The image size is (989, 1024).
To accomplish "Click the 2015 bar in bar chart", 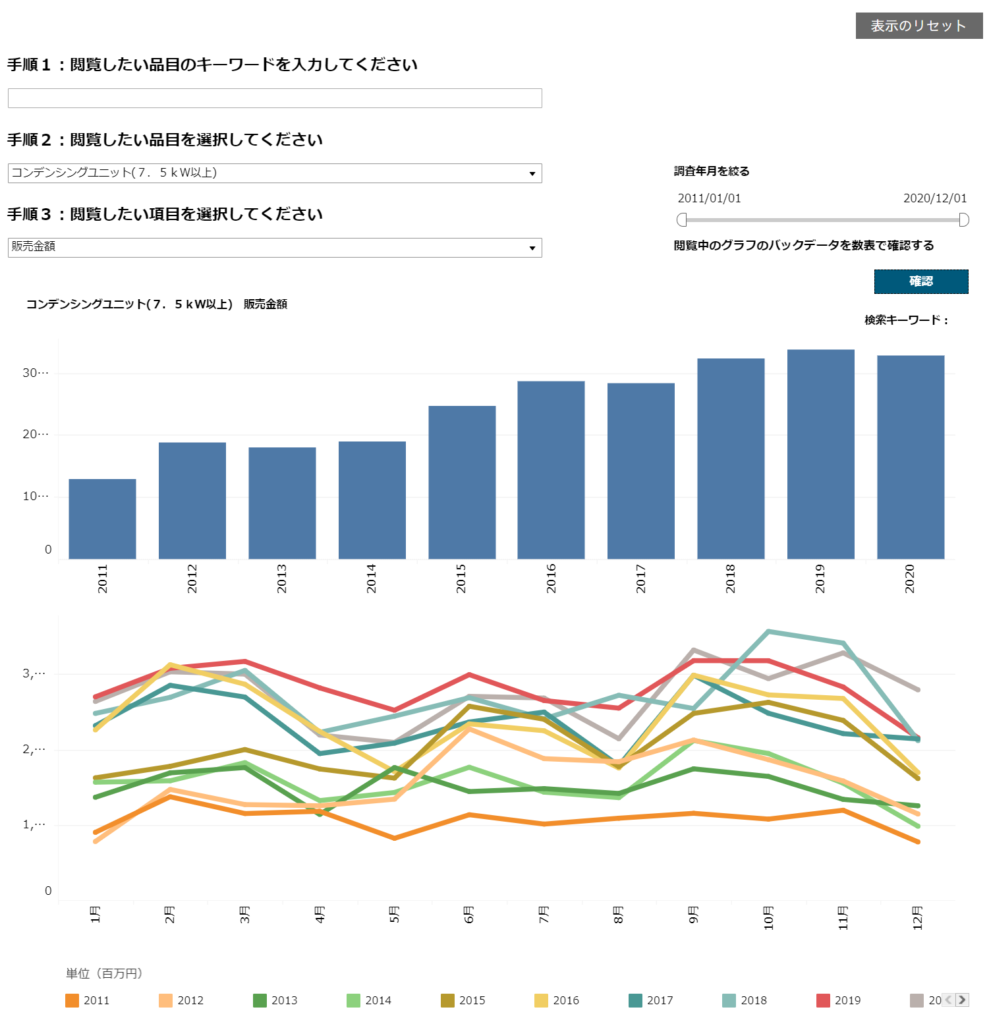I will (x=462, y=483).
